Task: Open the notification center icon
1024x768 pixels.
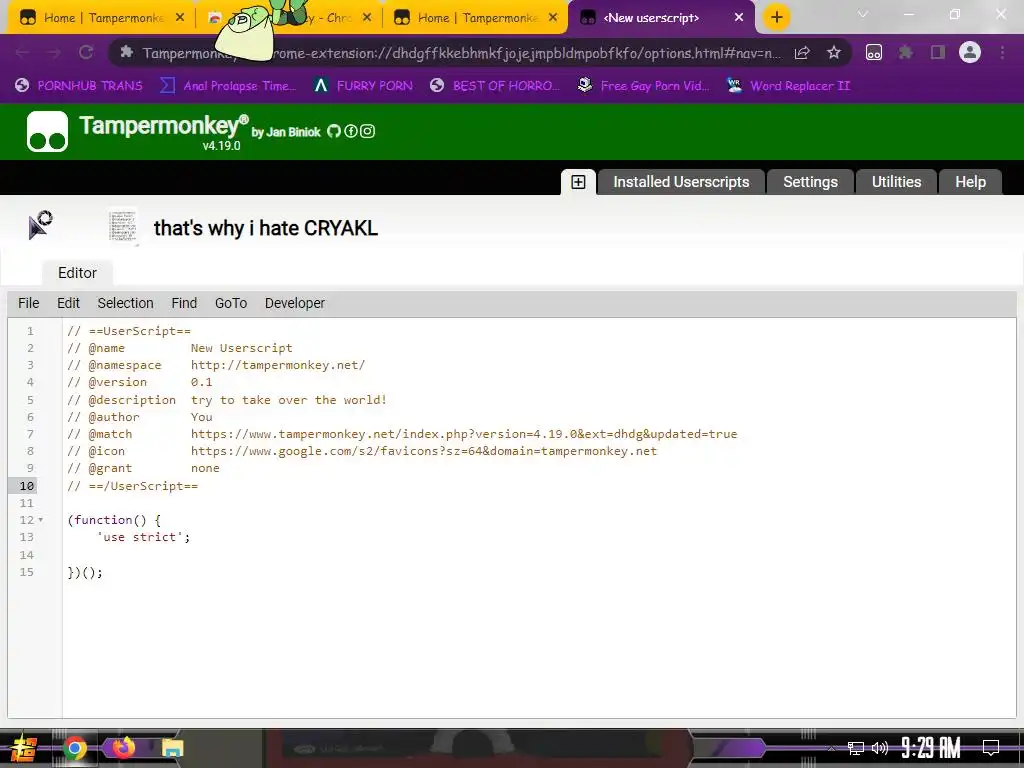Action: [x=991, y=747]
